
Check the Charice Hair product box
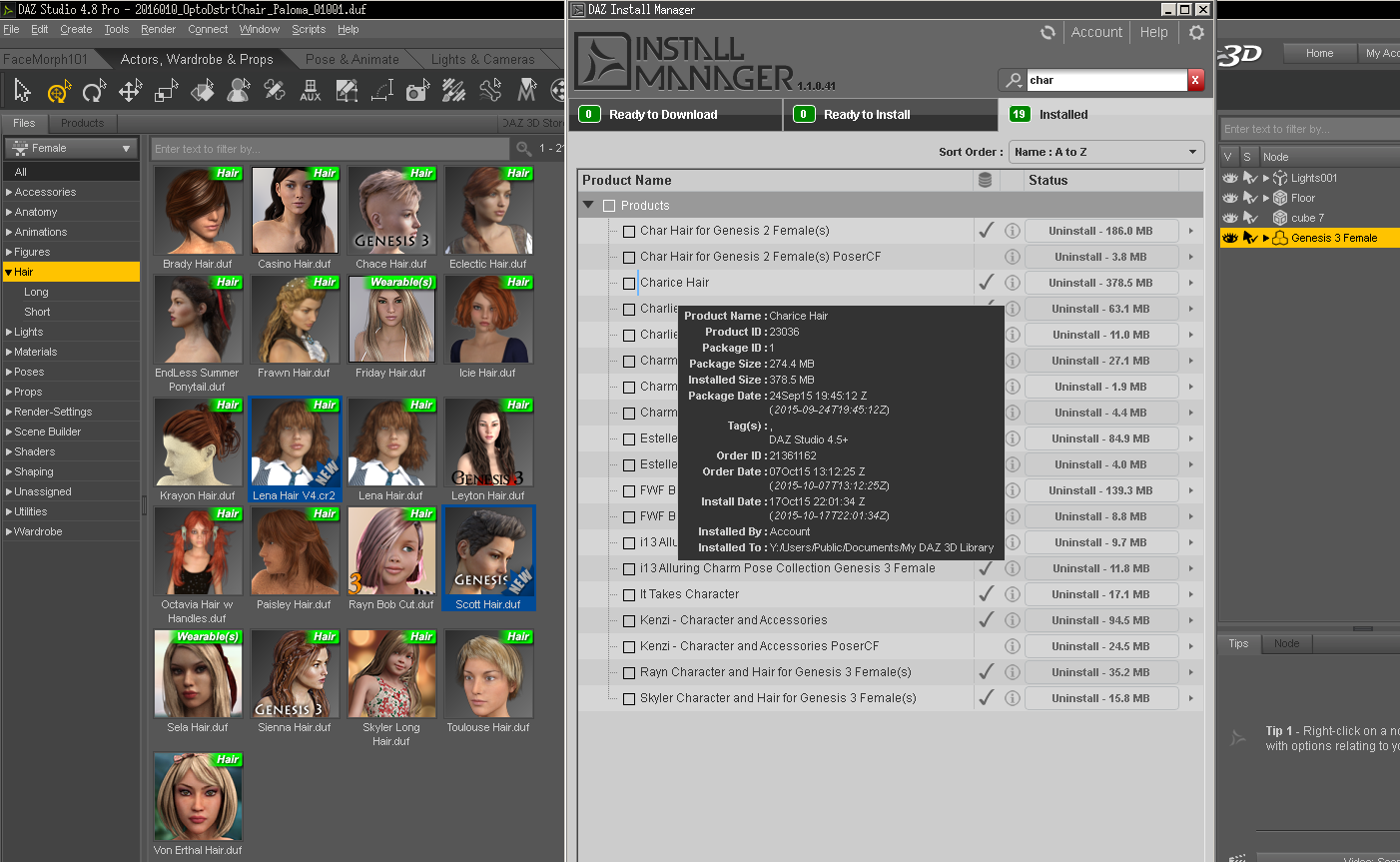coord(629,284)
